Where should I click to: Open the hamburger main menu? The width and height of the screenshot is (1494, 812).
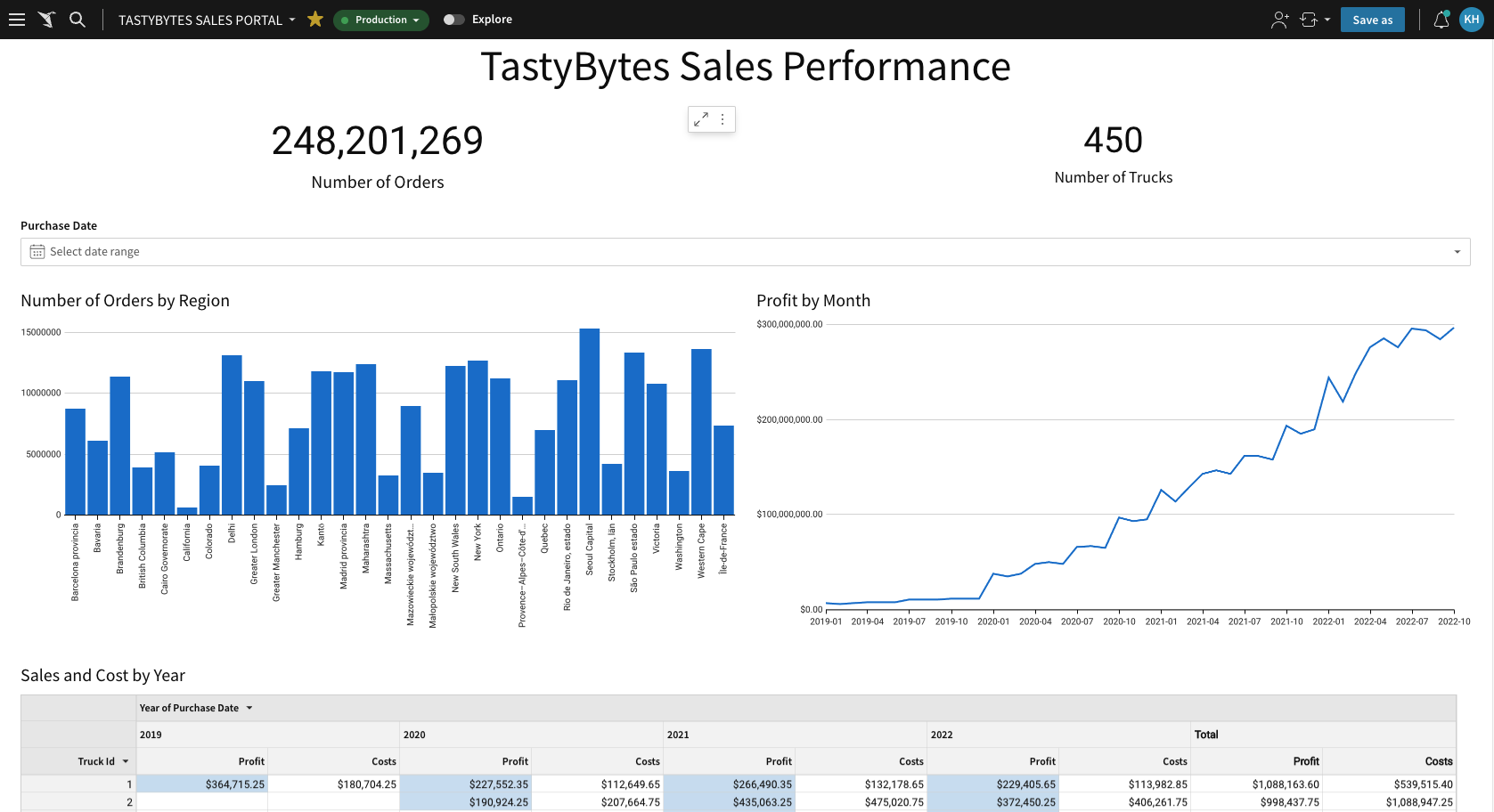pyautogui.click(x=17, y=20)
